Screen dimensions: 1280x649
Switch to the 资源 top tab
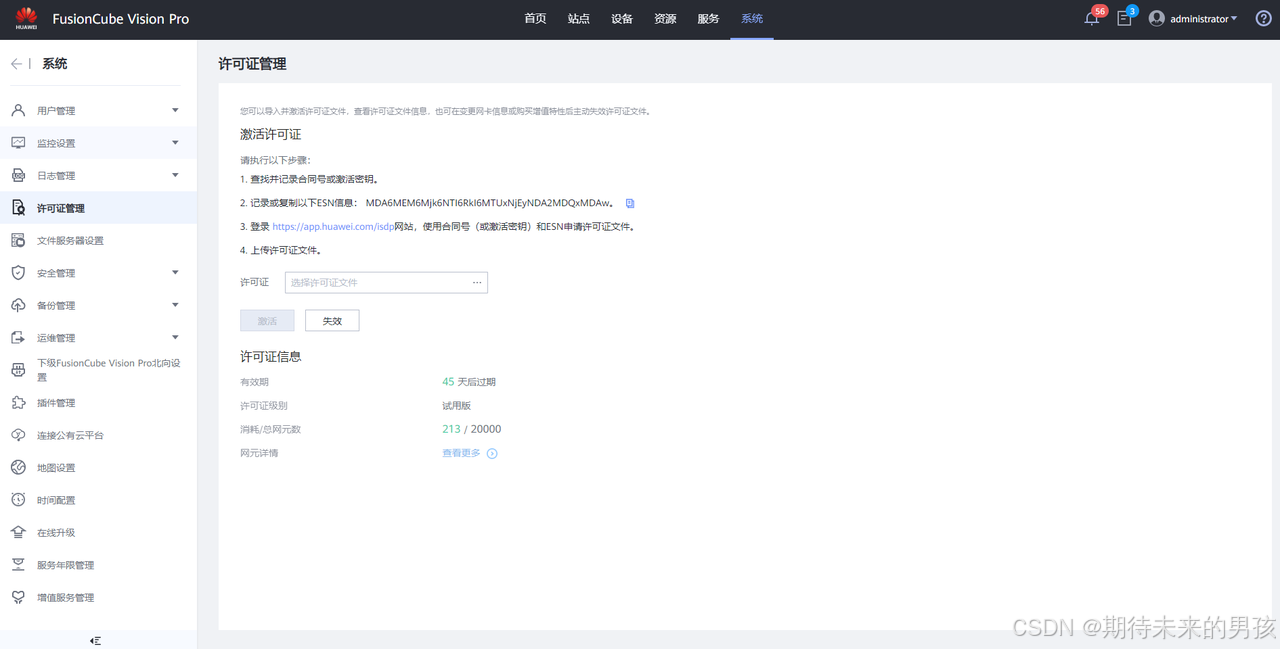[x=665, y=19]
